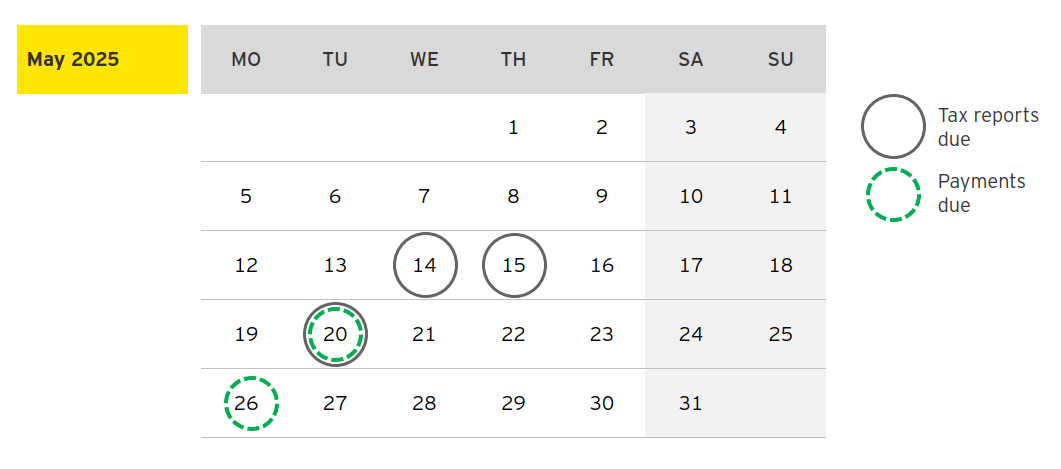Select date 12 in the calendar
The image size is (1061, 469).
pos(246,266)
